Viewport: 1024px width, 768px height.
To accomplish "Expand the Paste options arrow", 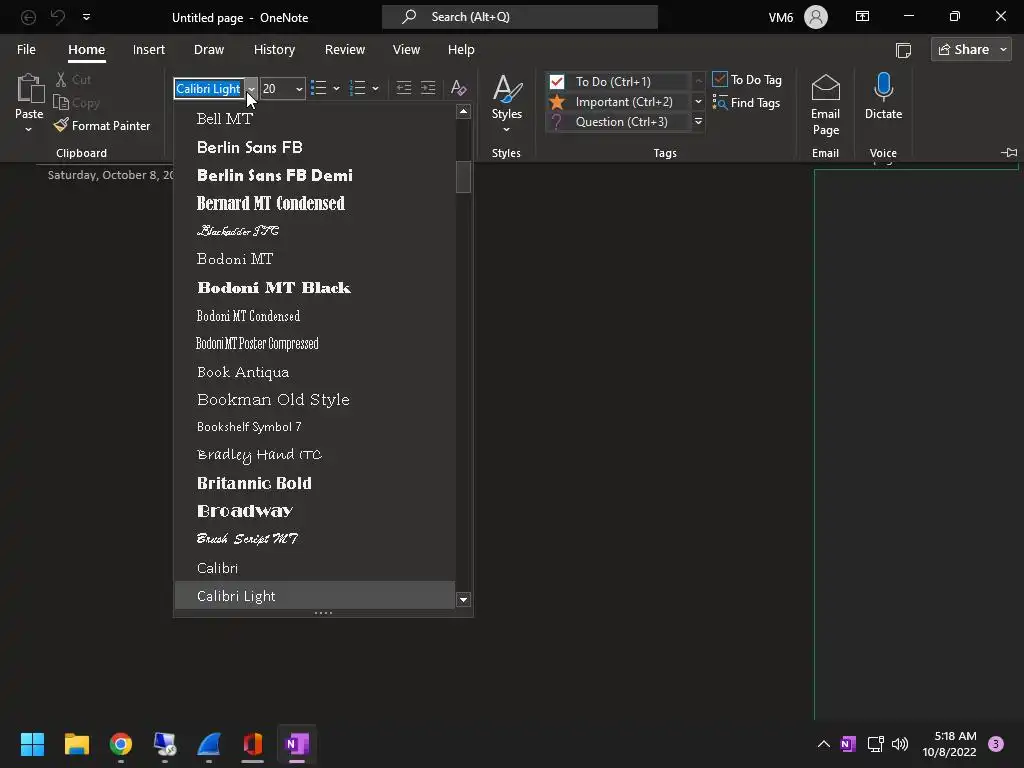I will click(29, 129).
